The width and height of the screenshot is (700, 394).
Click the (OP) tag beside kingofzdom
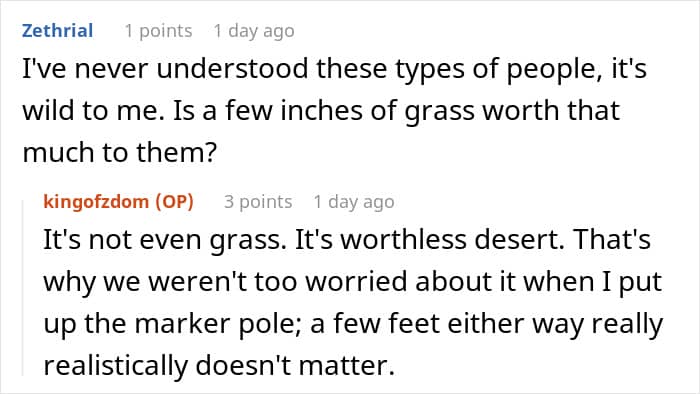pos(175,202)
